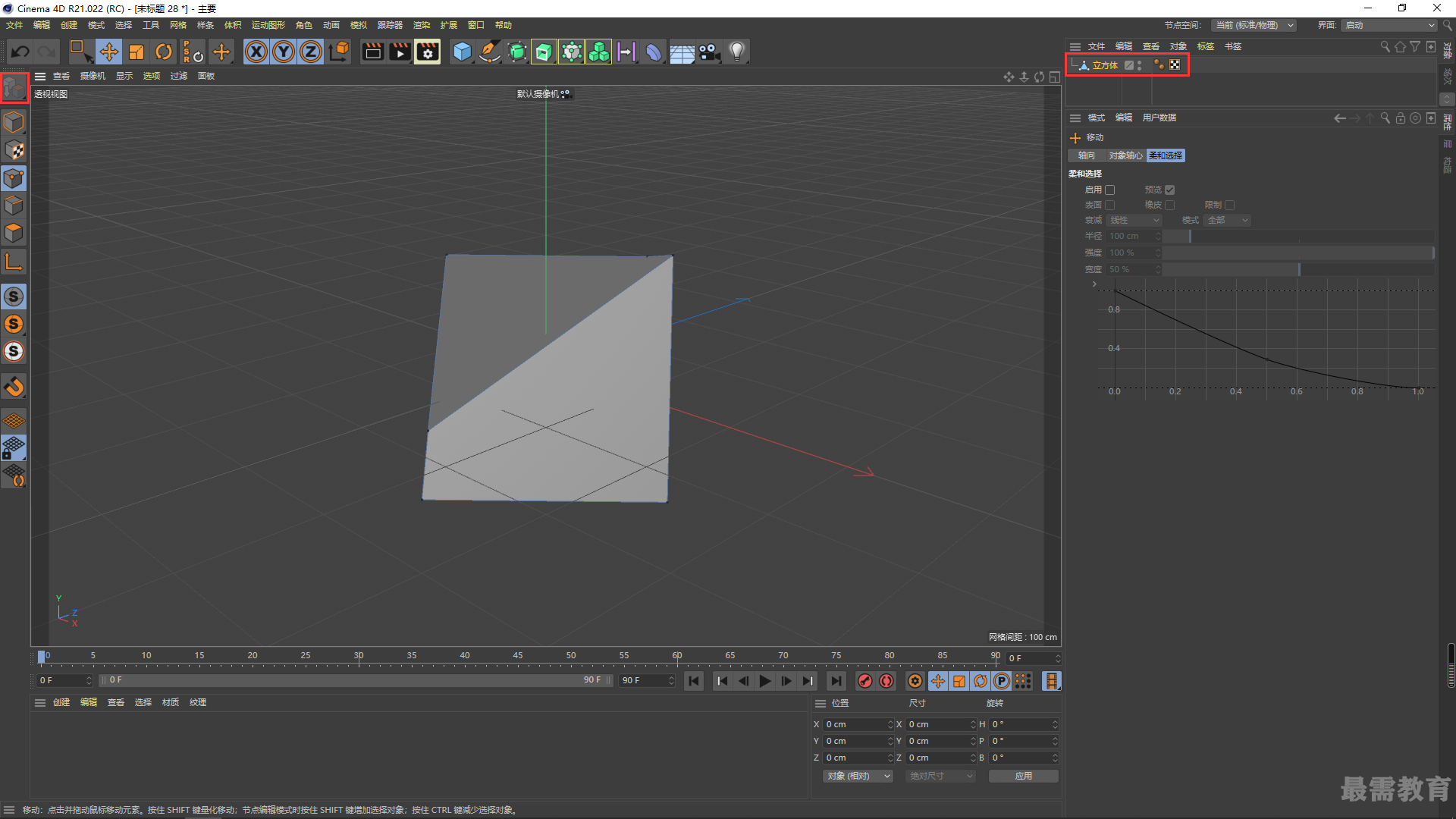Select the 立方体 cube in object manager
1456x819 pixels.
(1105, 65)
